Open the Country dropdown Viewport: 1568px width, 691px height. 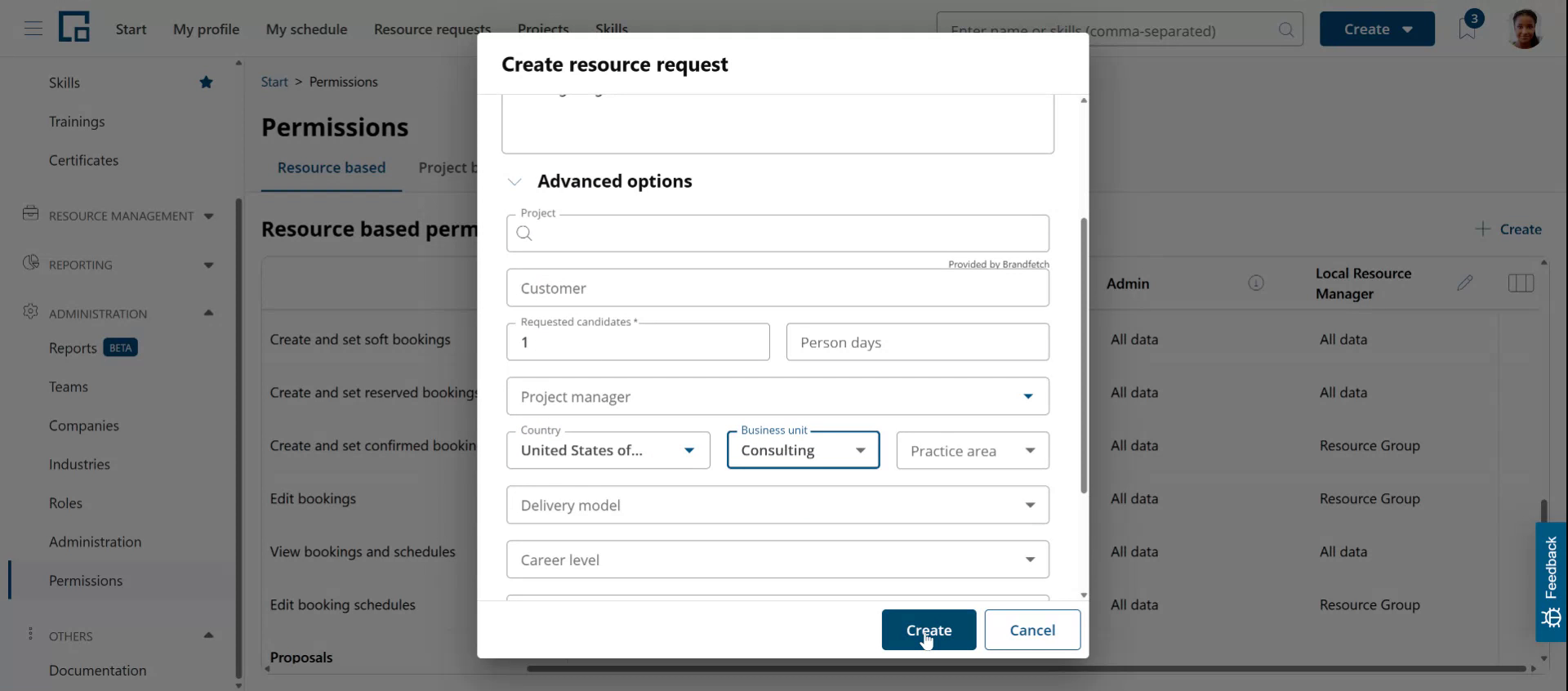coord(608,450)
